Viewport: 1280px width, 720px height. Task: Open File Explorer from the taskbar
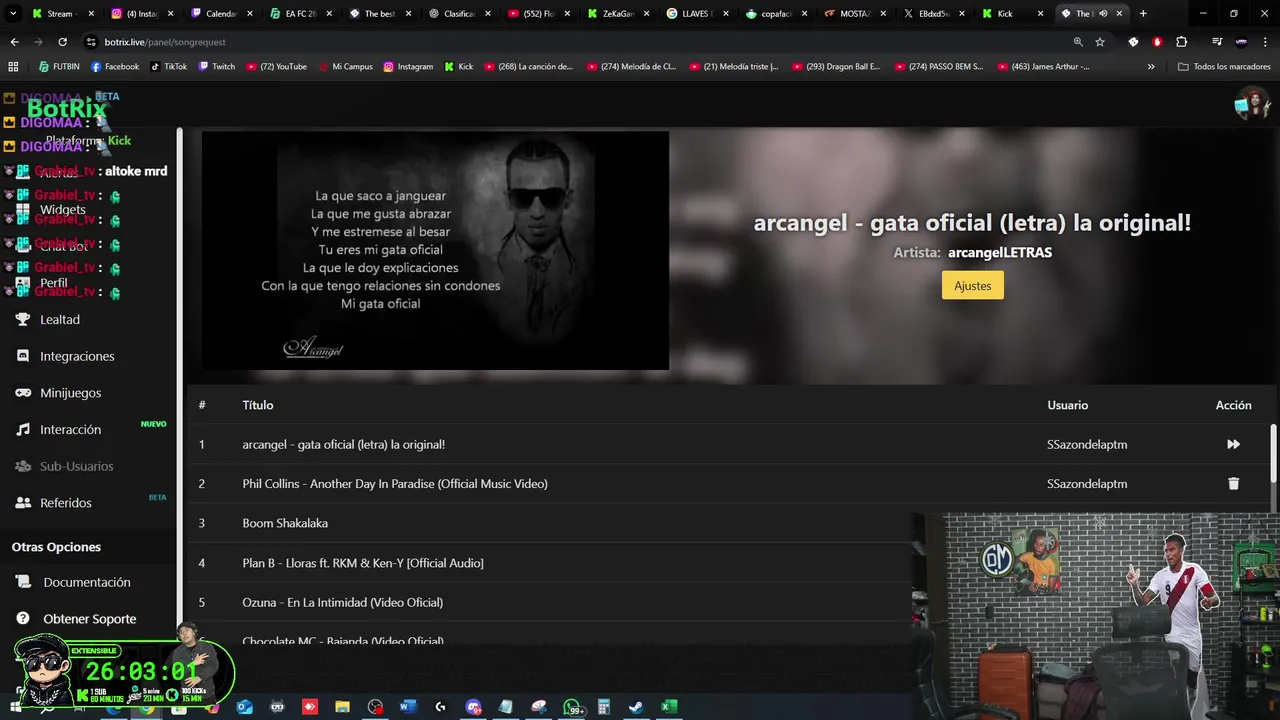click(x=342, y=707)
